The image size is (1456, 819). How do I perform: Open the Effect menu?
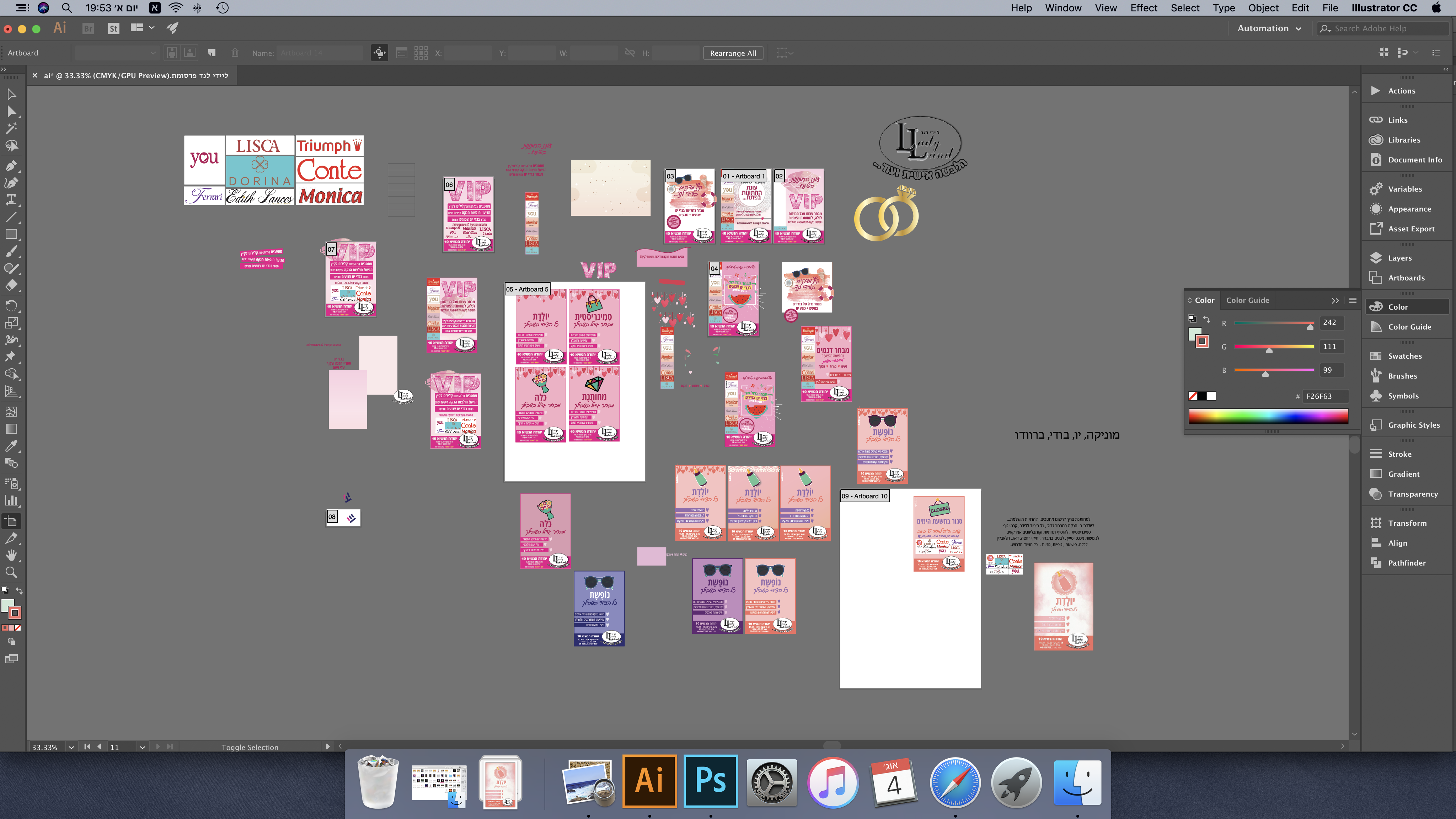[1144, 8]
